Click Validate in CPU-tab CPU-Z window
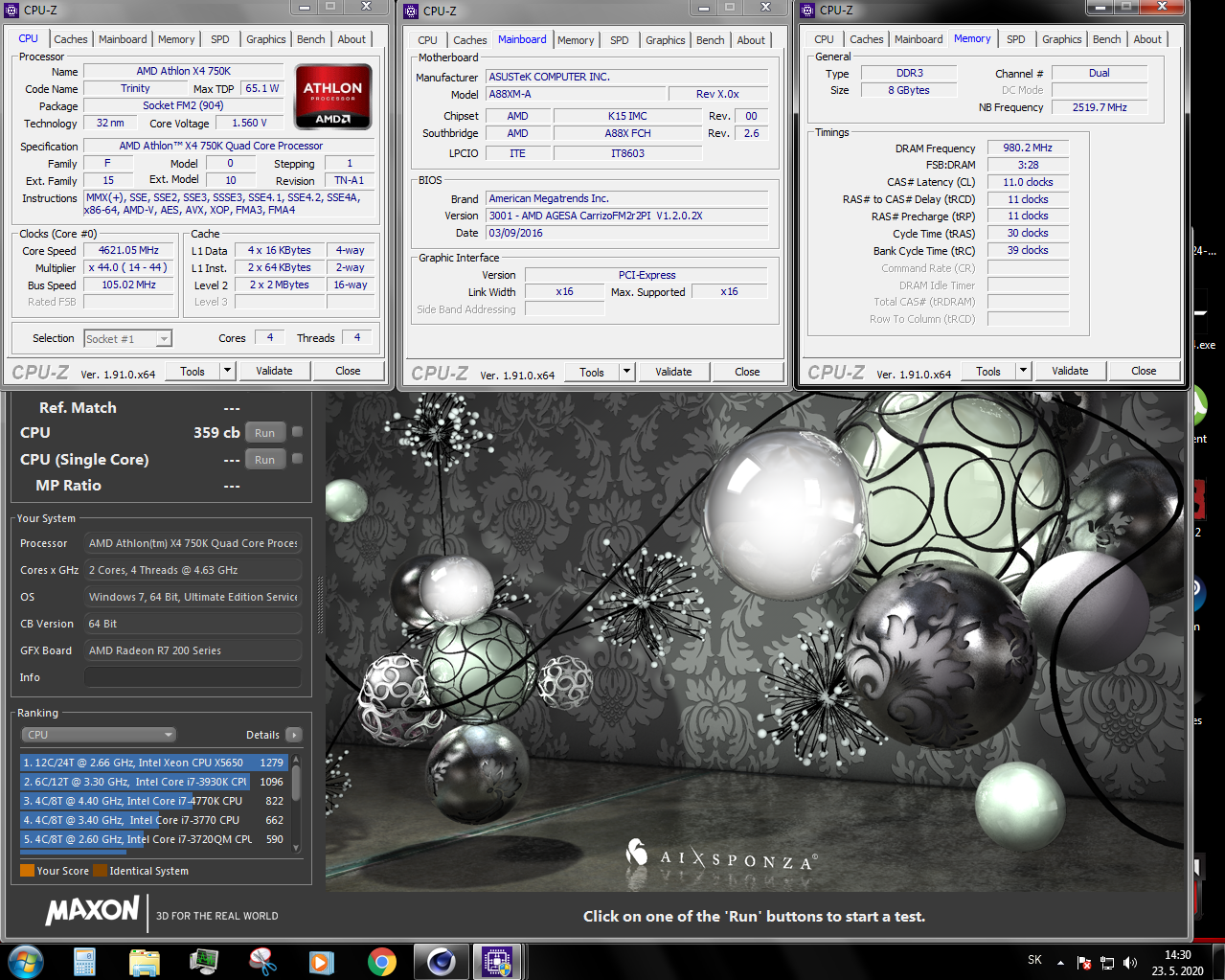 click(x=274, y=371)
